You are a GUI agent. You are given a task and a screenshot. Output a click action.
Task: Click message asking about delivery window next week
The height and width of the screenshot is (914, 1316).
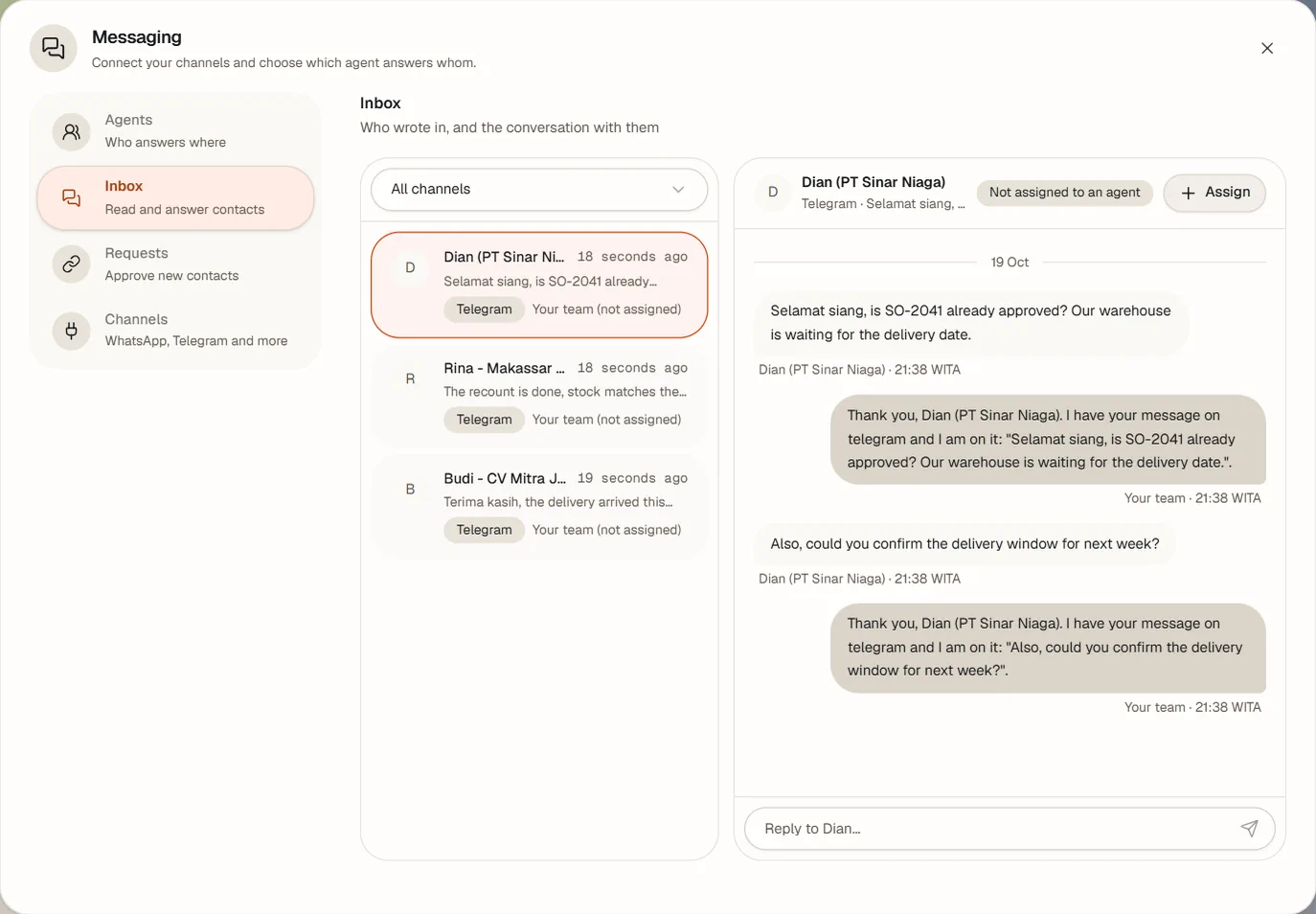(x=964, y=544)
